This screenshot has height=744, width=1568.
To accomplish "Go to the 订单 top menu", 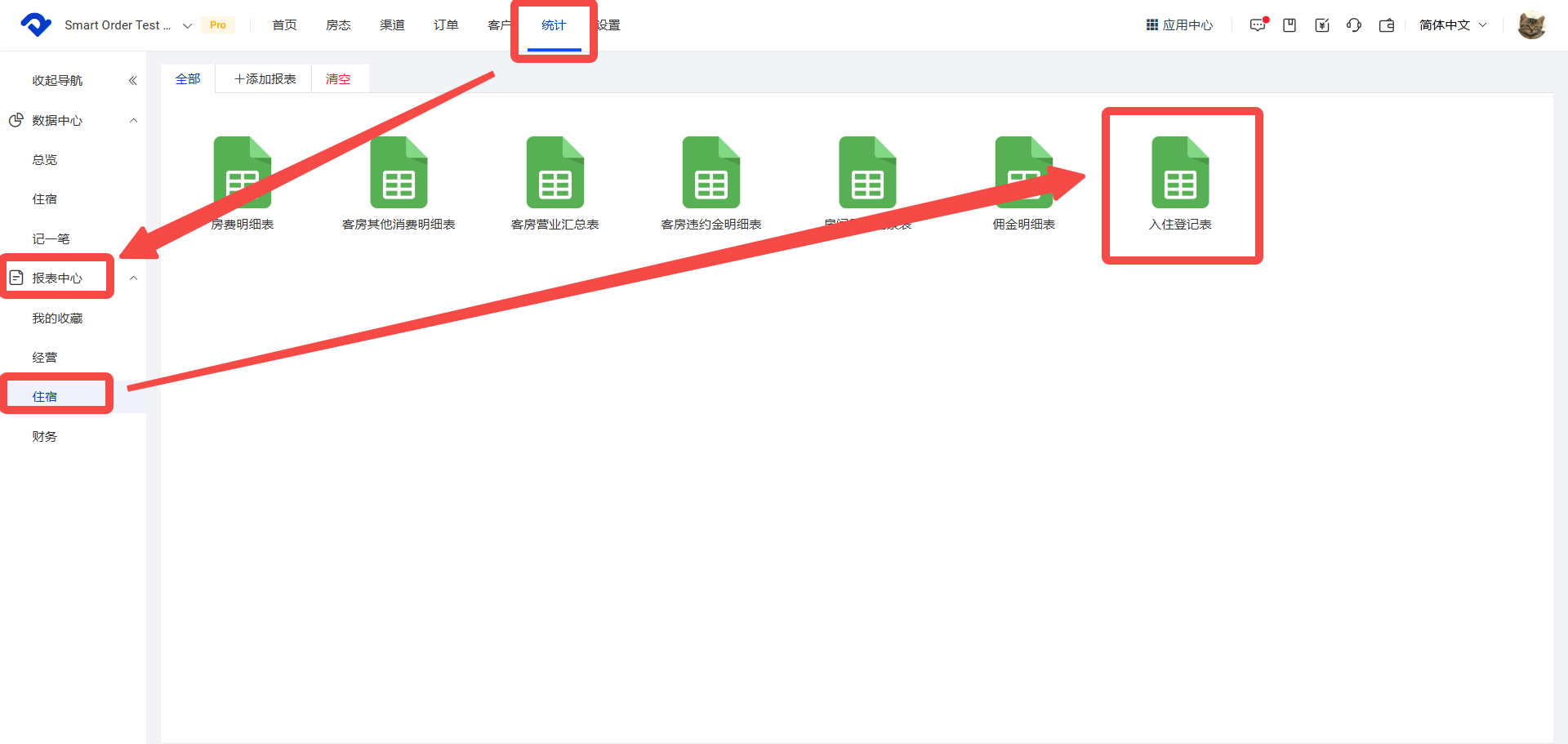I will (x=446, y=25).
